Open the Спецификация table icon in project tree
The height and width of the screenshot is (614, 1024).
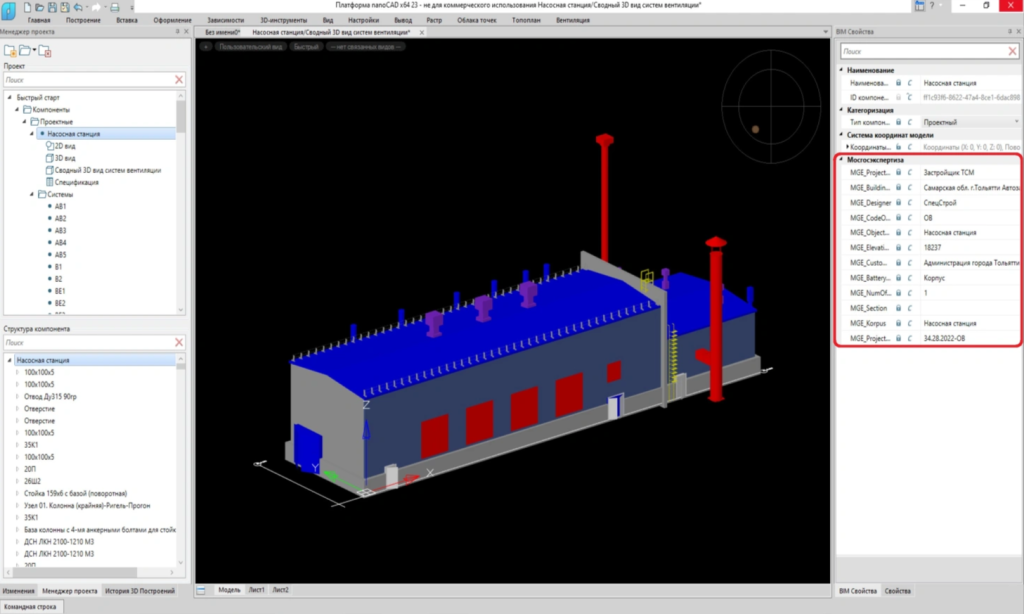48,182
